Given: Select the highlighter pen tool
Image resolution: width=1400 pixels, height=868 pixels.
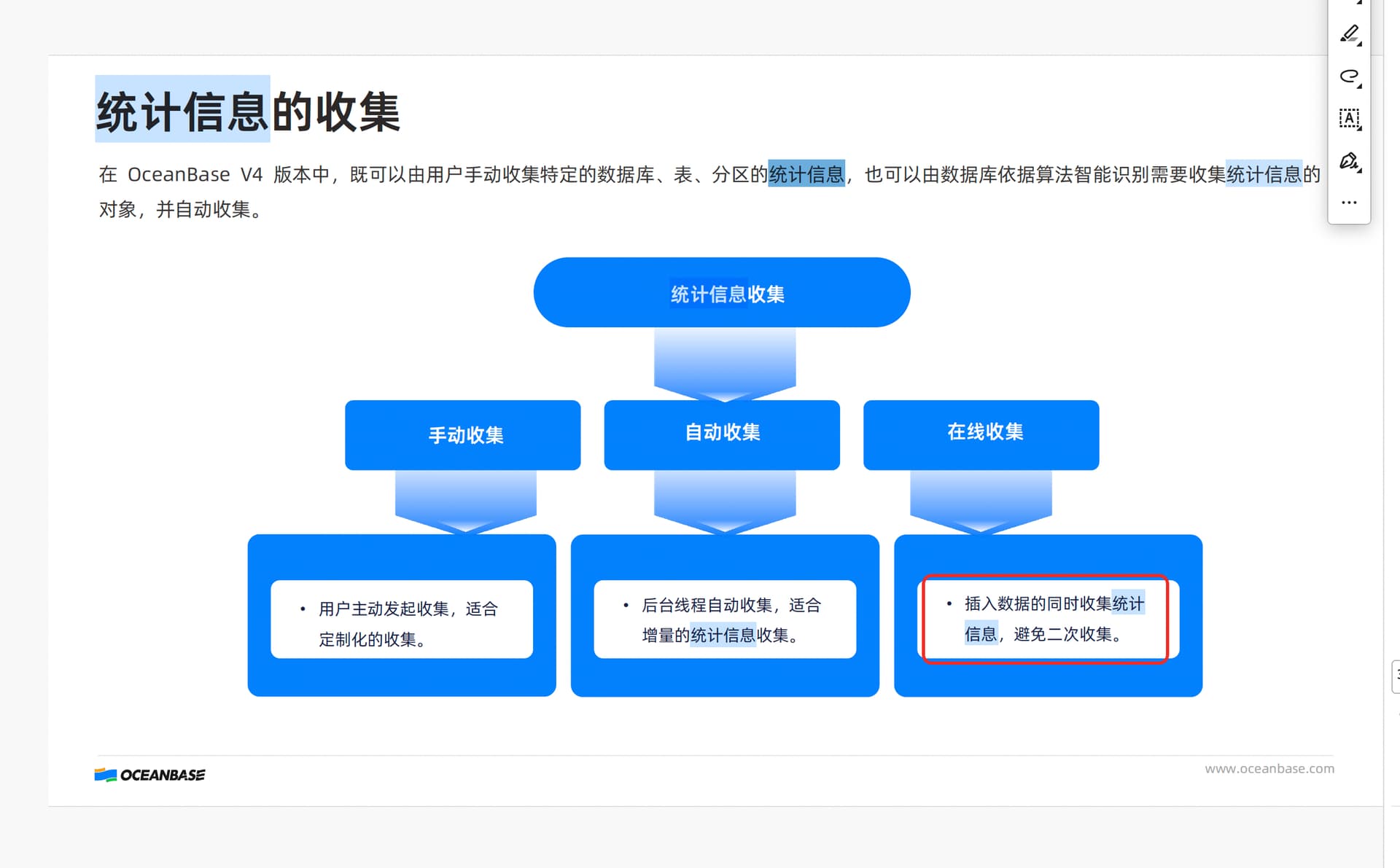Looking at the screenshot, I should coord(1348,34).
